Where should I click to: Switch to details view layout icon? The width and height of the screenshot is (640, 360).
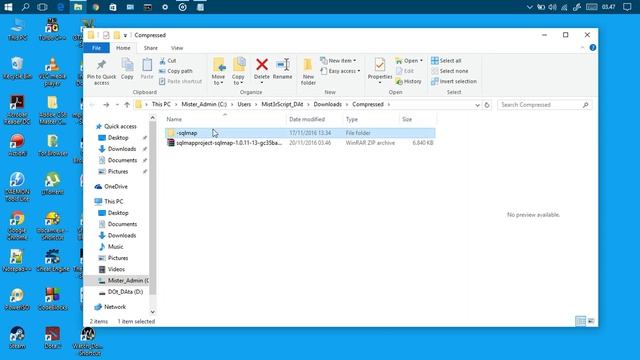coord(580,321)
